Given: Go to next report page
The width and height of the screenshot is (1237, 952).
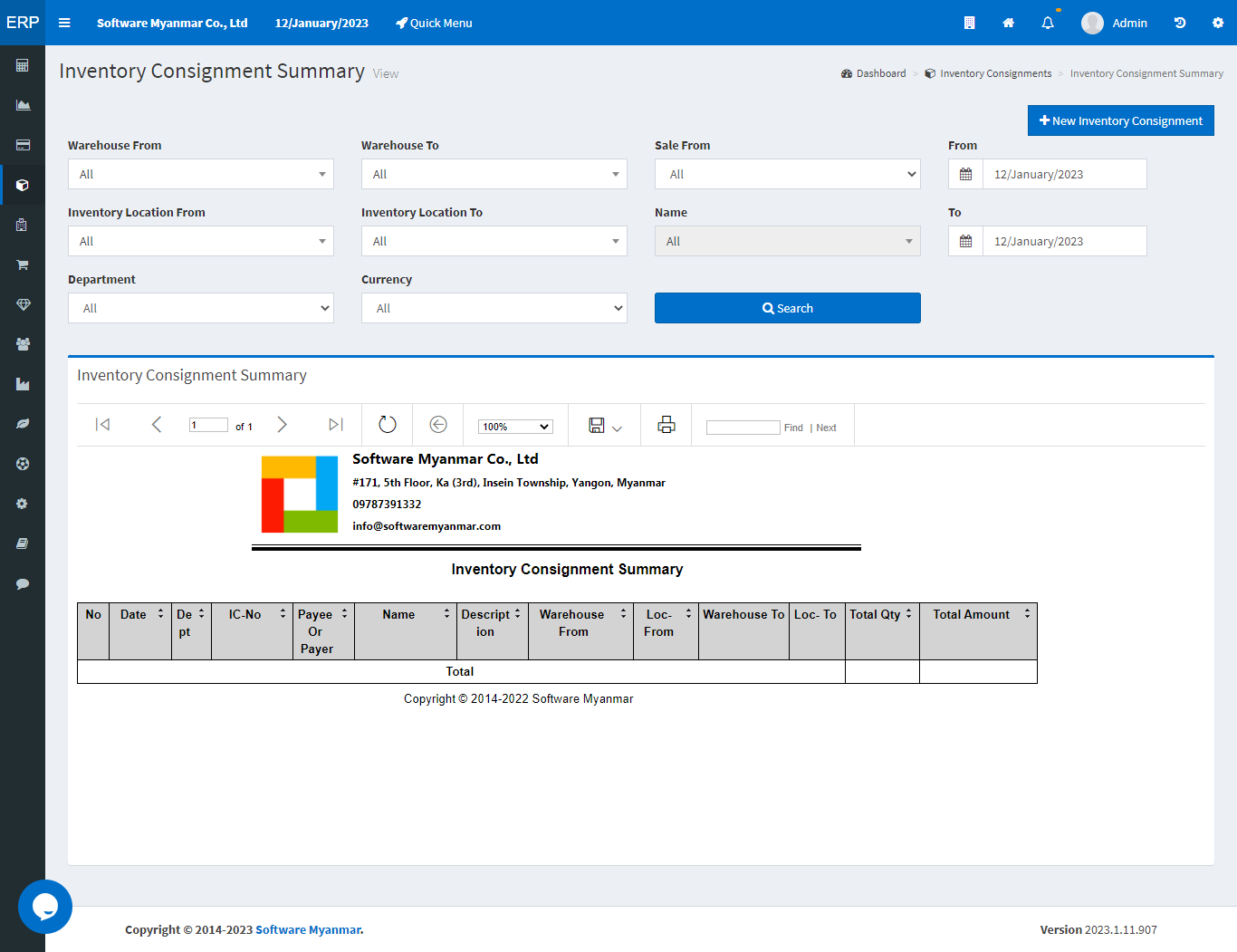Looking at the screenshot, I should click(282, 425).
